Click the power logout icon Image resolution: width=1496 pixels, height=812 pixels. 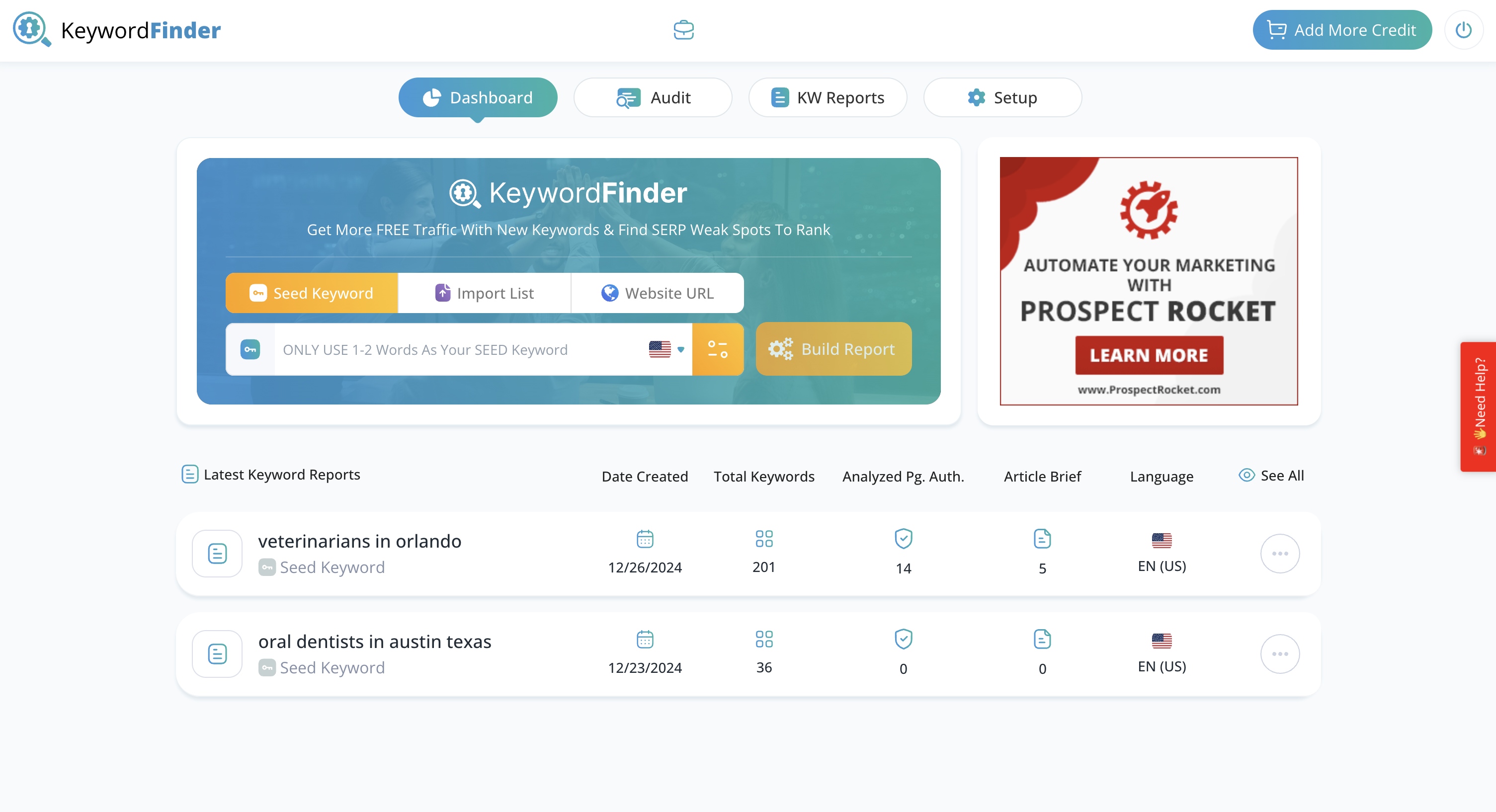[x=1463, y=30]
